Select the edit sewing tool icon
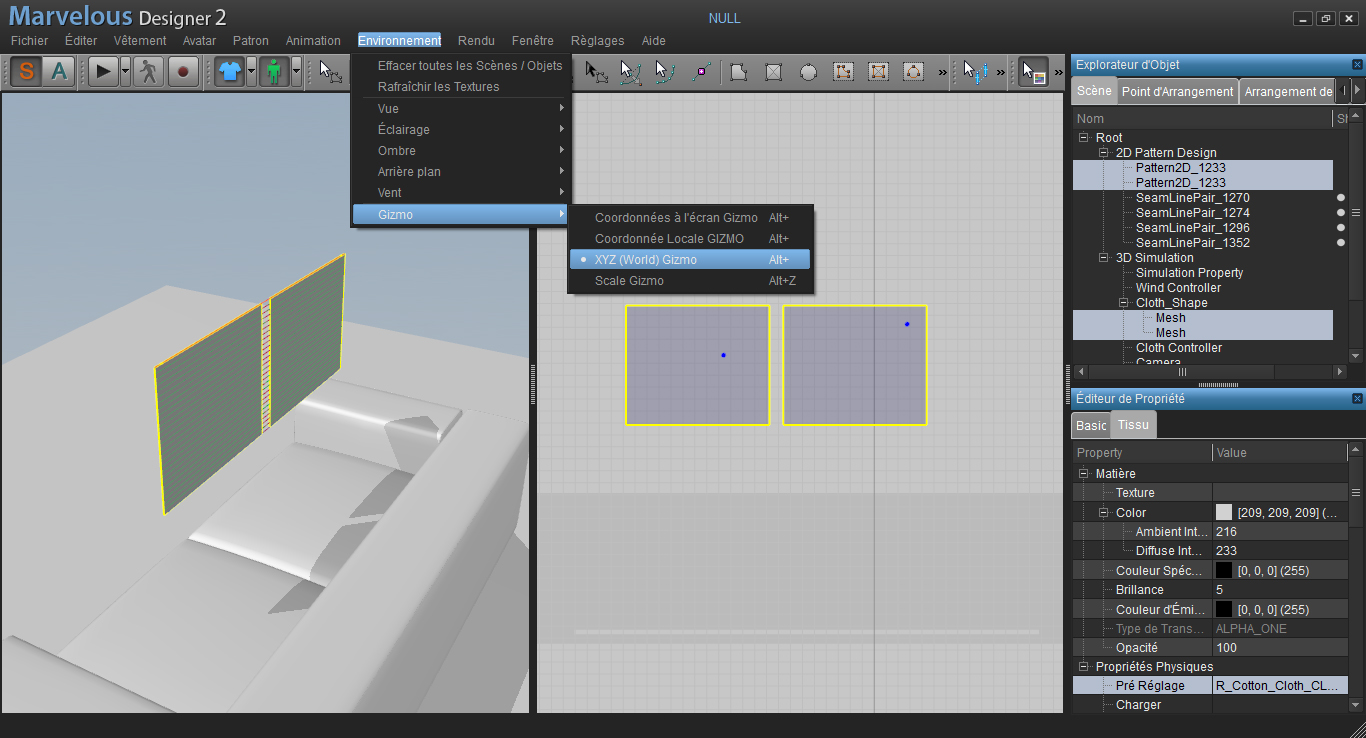The image size is (1366, 738). [x=976, y=71]
